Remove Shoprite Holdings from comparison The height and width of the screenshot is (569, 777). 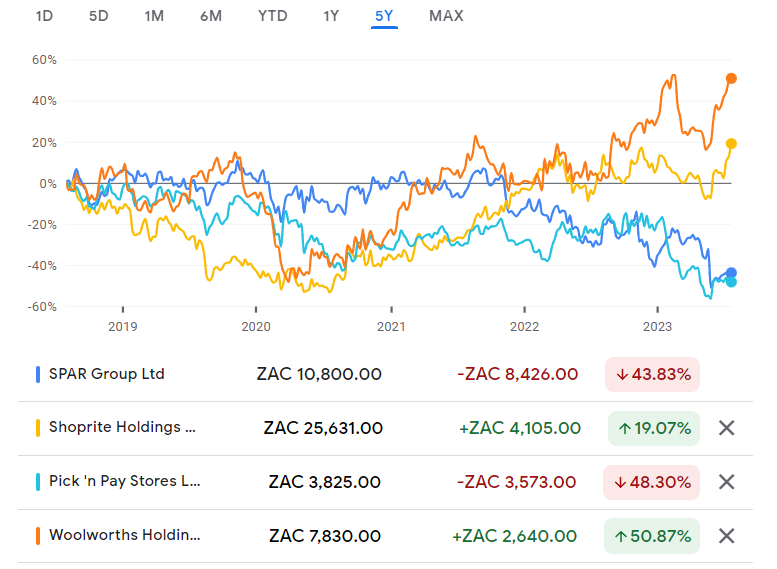coord(726,428)
